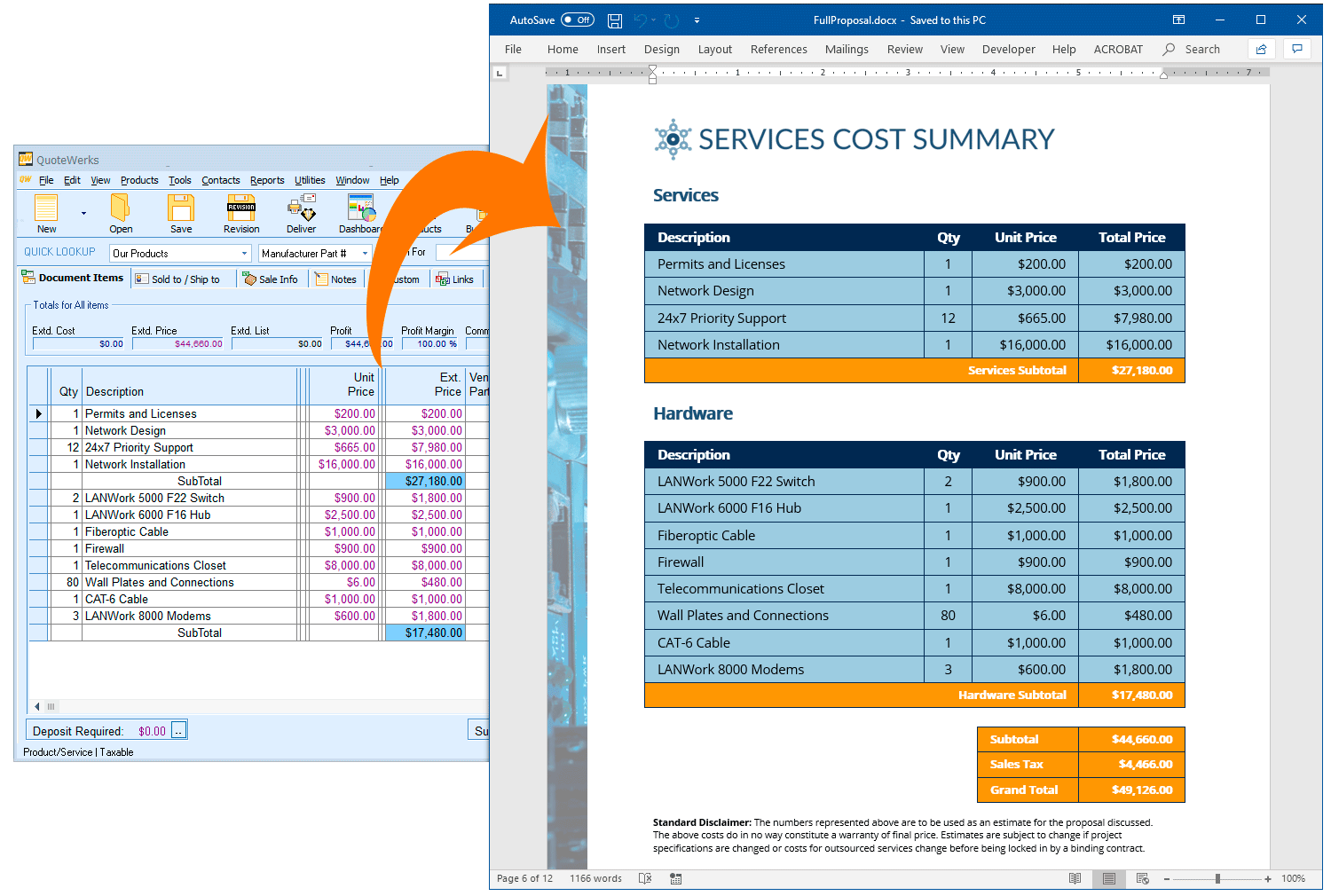The width and height of the screenshot is (1331, 896).
Task: Adjust the Word zoom slider handle
Action: click(x=1217, y=878)
